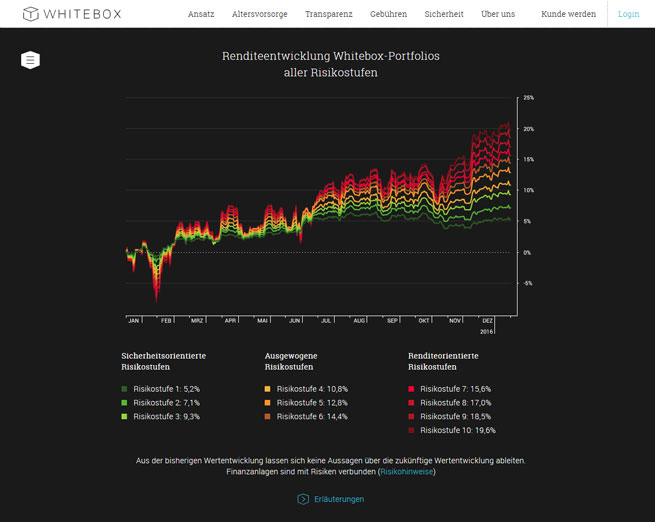Click the Risikostufe 8 red swatch
655x522 pixels.
[411, 403]
